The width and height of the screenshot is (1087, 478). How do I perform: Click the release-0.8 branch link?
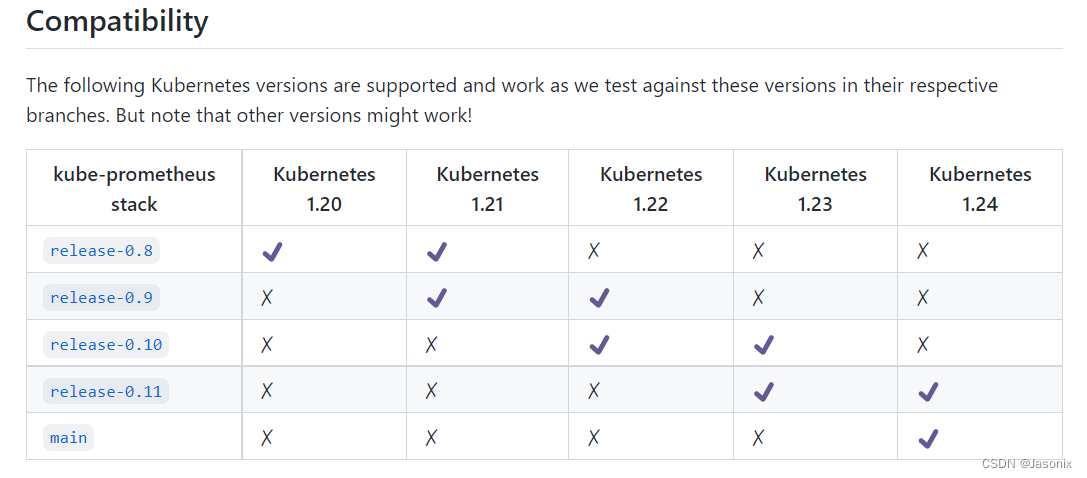[101, 250]
